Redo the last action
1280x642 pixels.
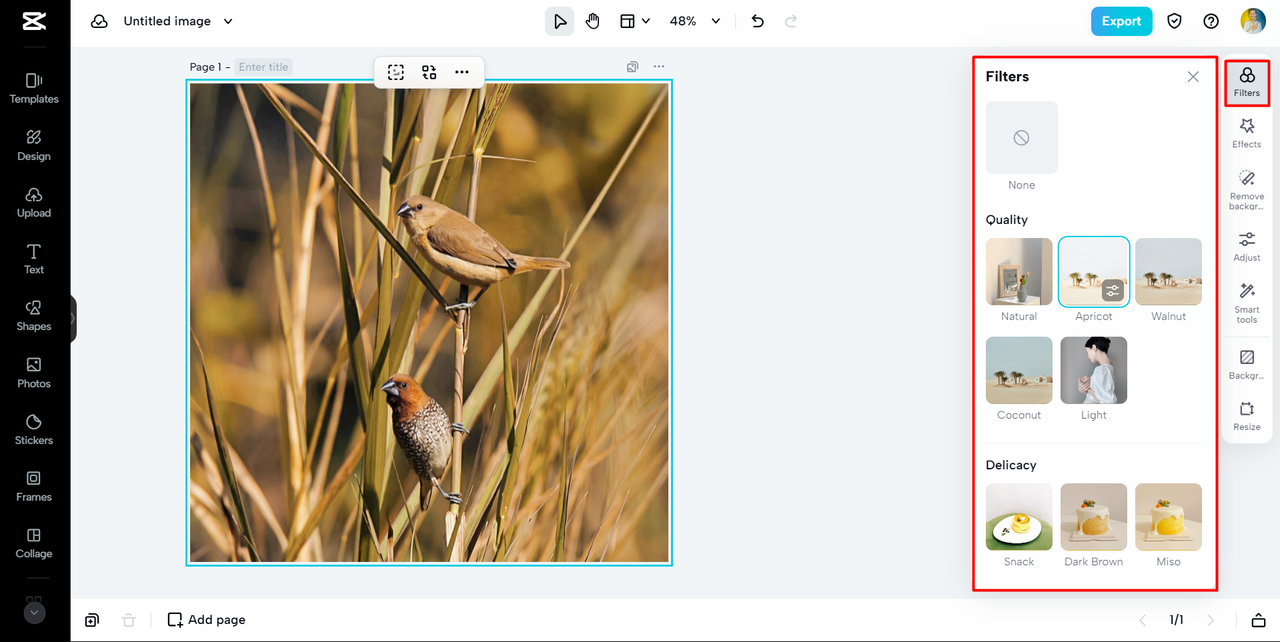[791, 21]
